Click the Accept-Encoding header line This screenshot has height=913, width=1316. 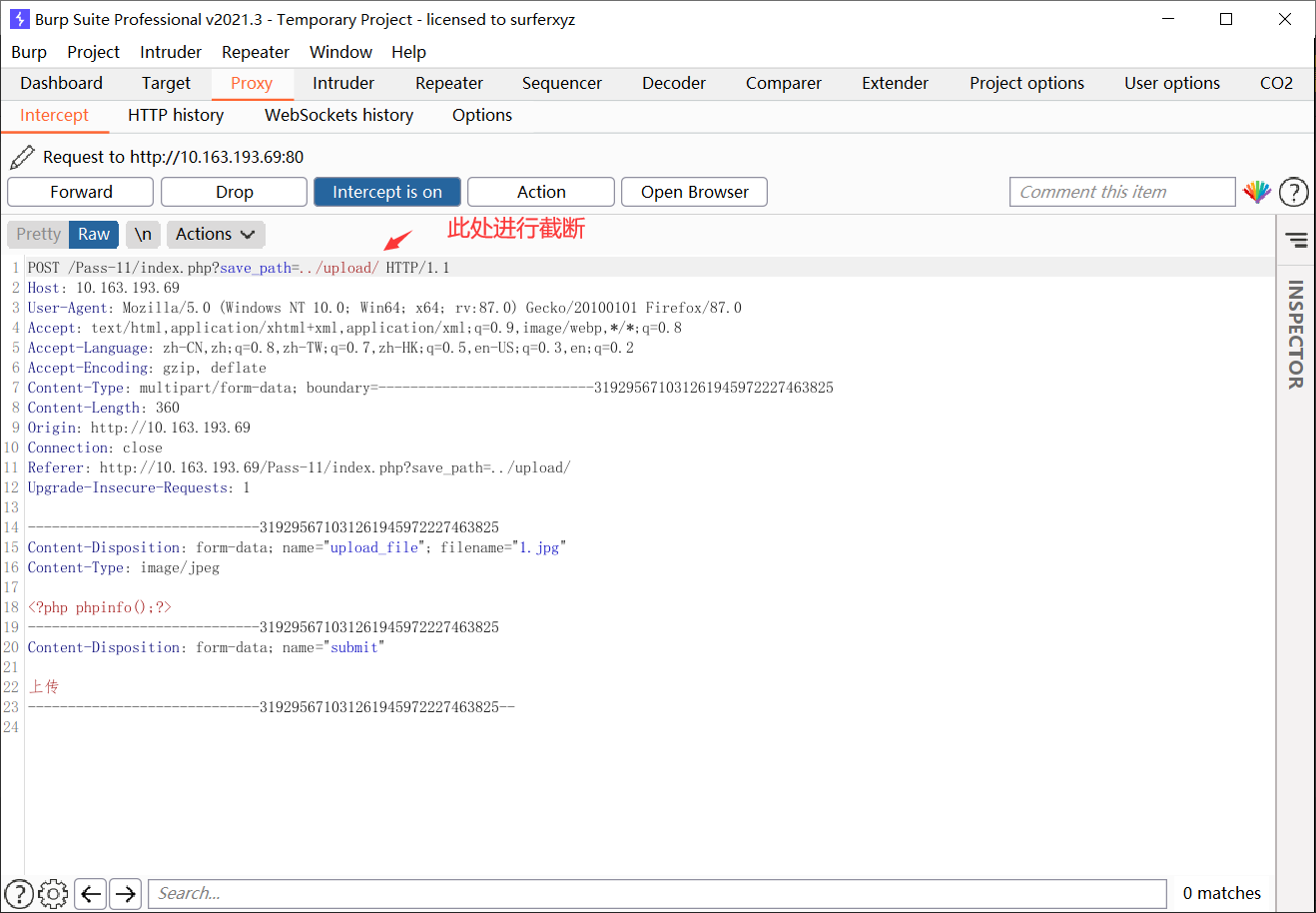(147, 368)
